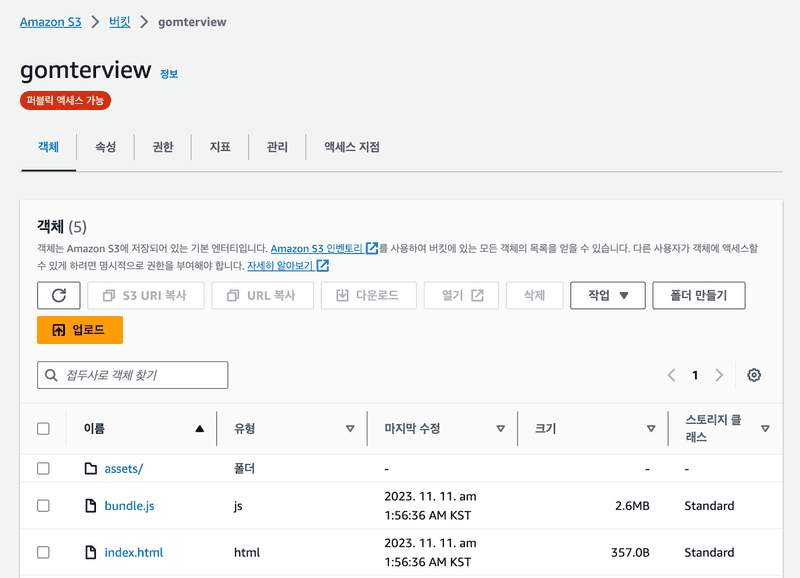Toggle the select-all objects checkbox
The width and height of the screenshot is (800, 578).
(x=43, y=428)
